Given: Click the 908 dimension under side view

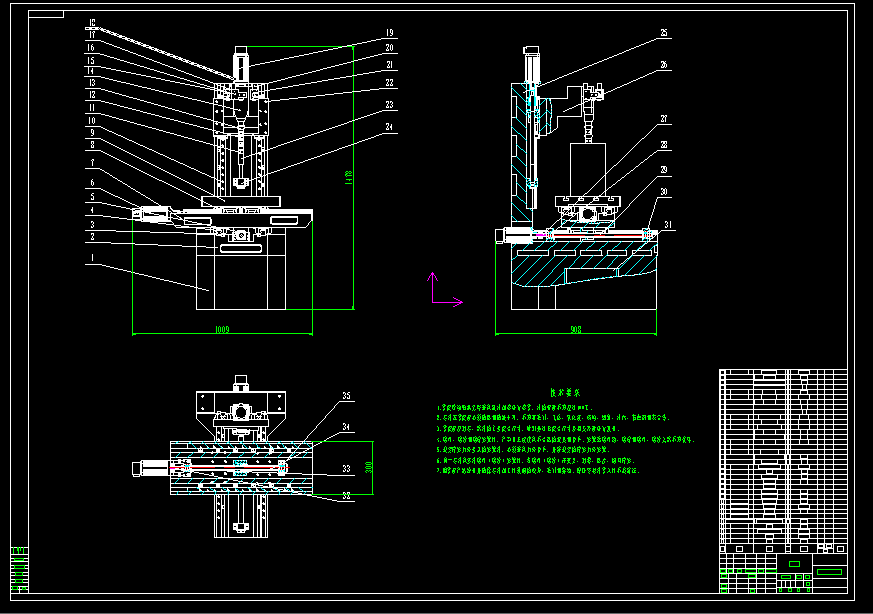Looking at the screenshot, I should [x=576, y=330].
